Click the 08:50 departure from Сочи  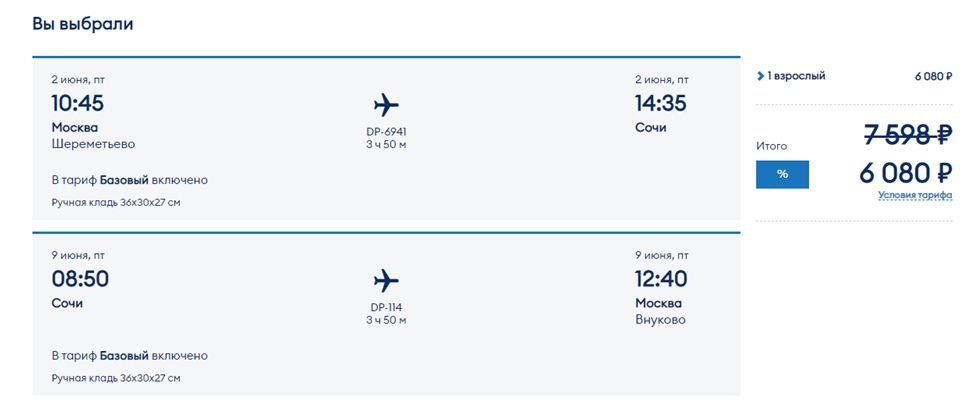pos(80,279)
